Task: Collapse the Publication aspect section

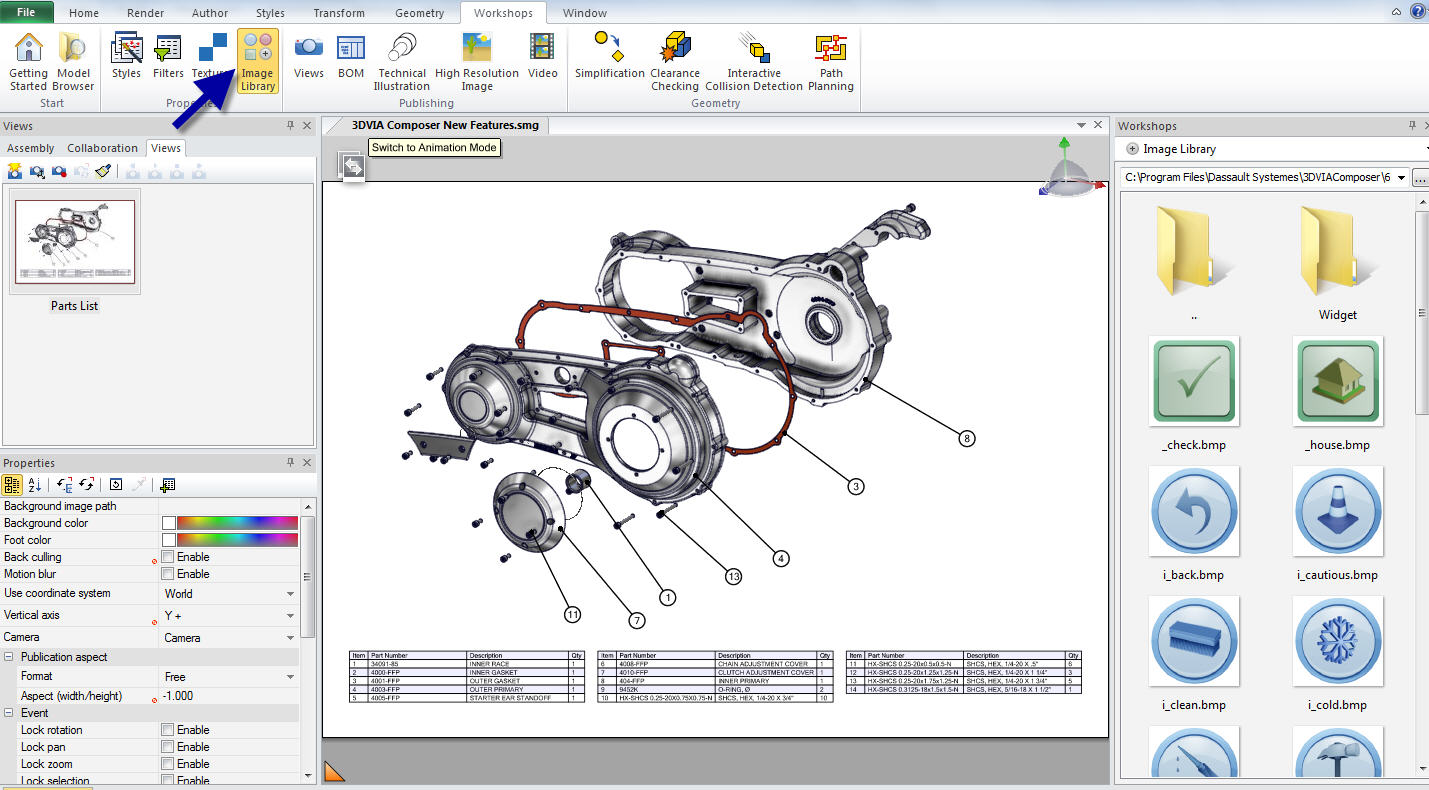Action: 9,657
